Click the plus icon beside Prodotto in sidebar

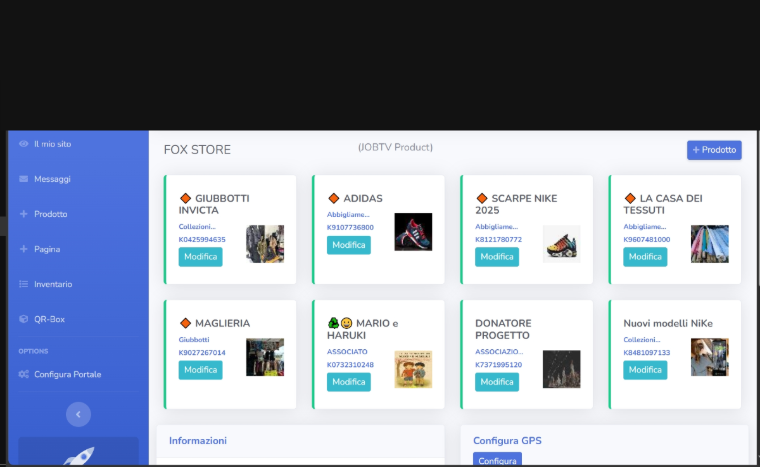(23, 214)
